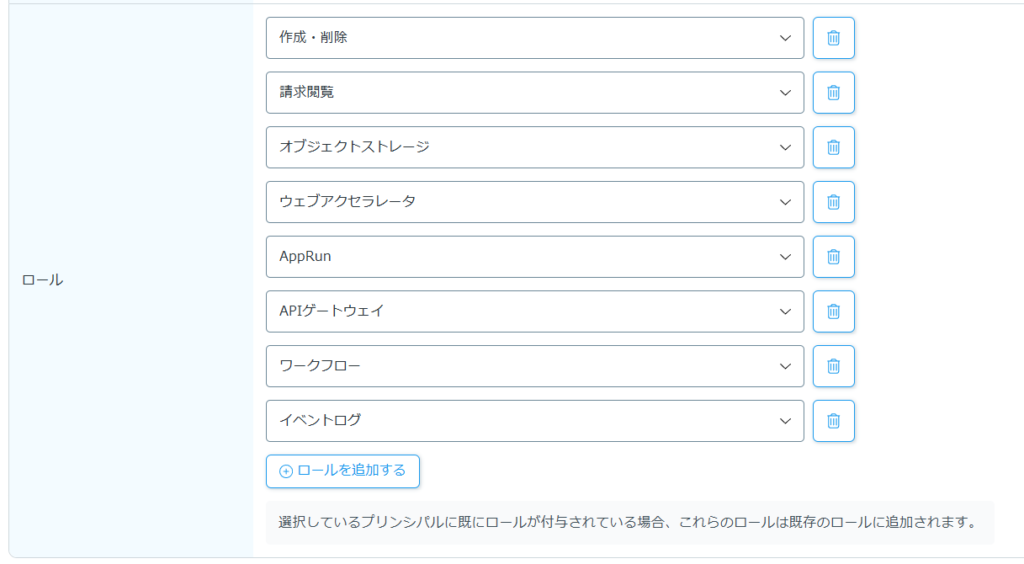
Task: Click trash icon beside イベントログ
Action: click(x=833, y=421)
